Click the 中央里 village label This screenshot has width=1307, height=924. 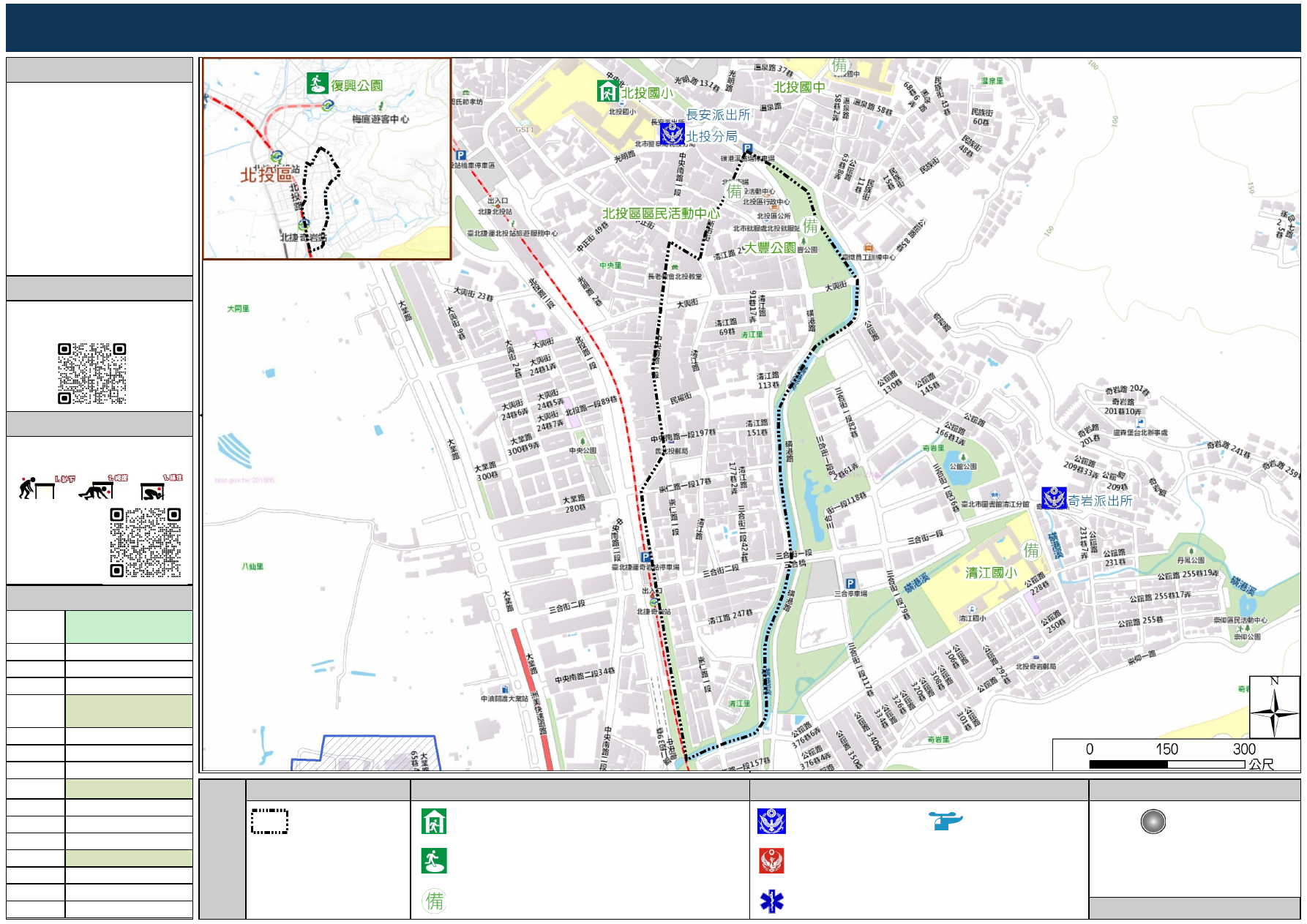pyautogui.click(x=610, y=266)
